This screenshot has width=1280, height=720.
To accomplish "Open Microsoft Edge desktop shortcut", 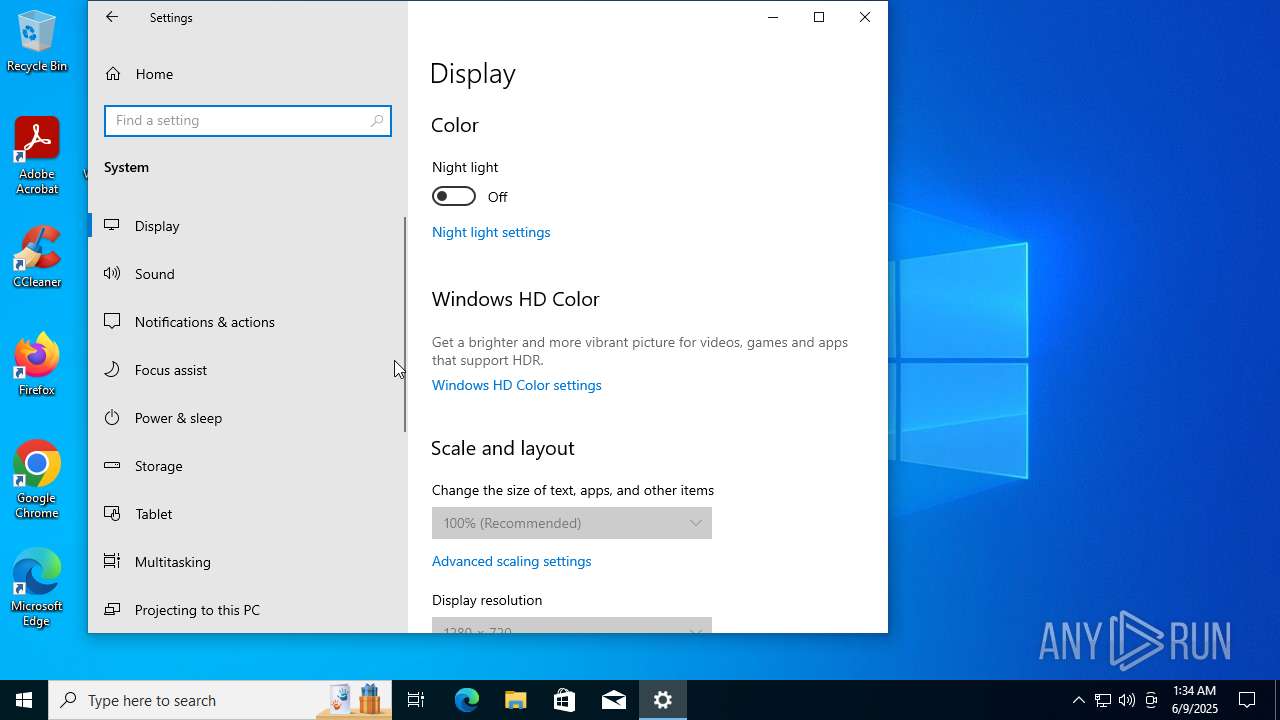I will coord(37,589).
